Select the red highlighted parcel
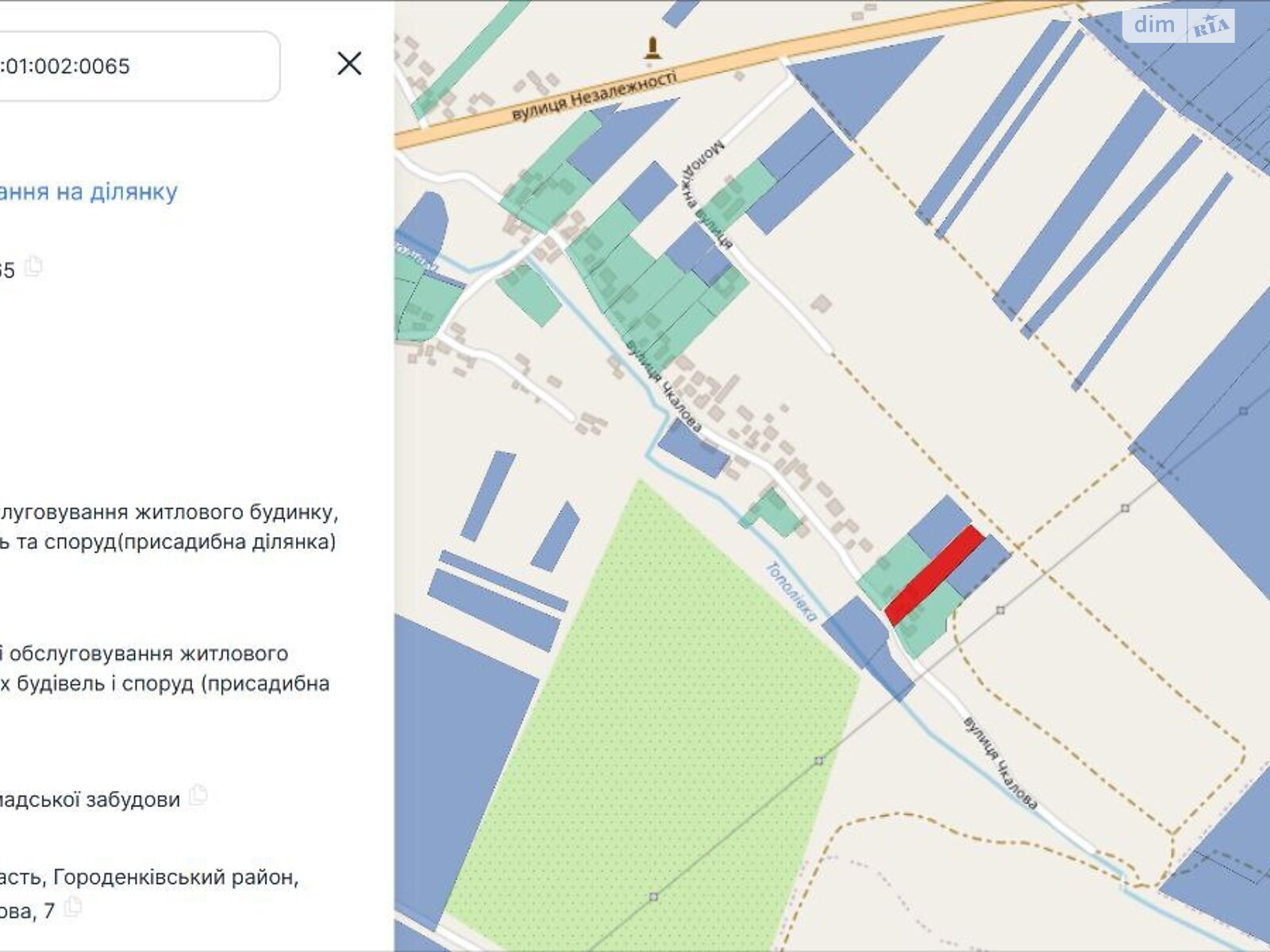 click(934, 575)
